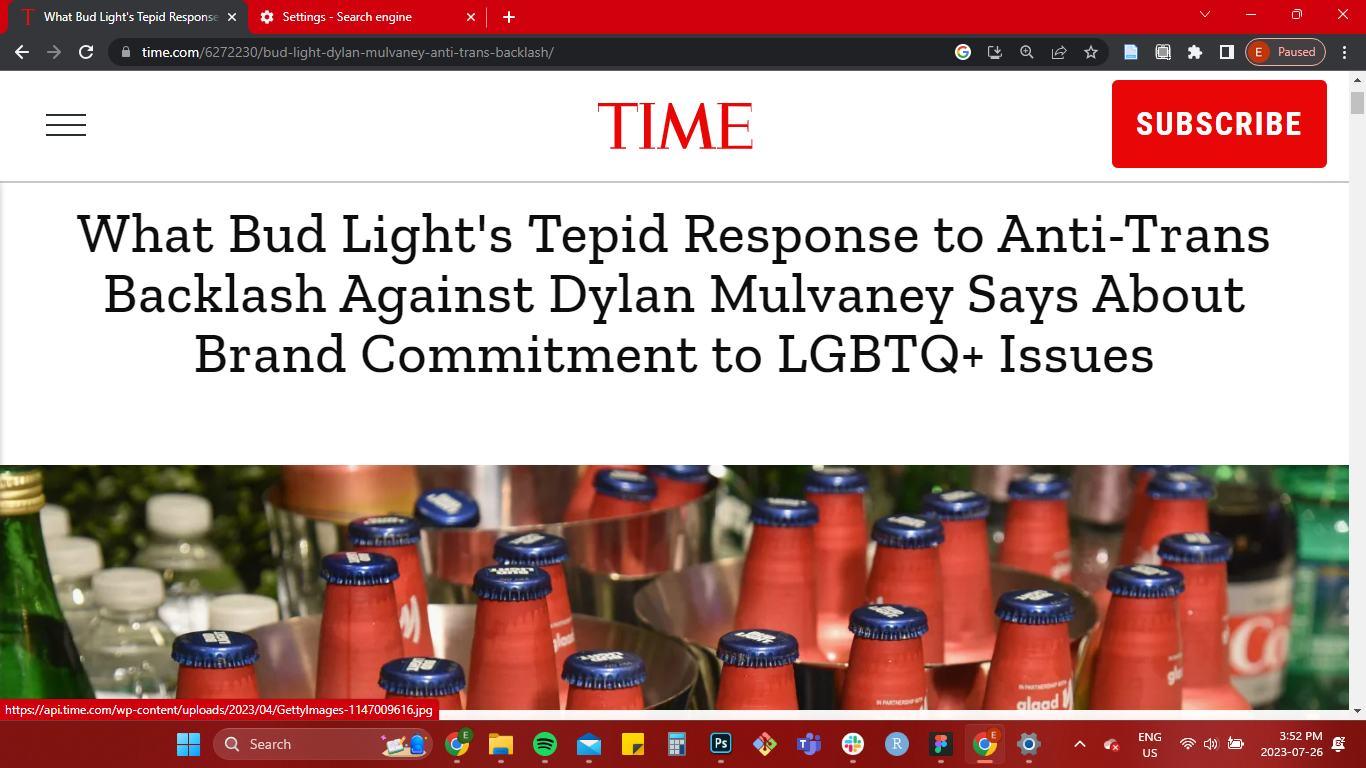
Task: Open the Paused profile menu
Action: (x=1286, y=52)
